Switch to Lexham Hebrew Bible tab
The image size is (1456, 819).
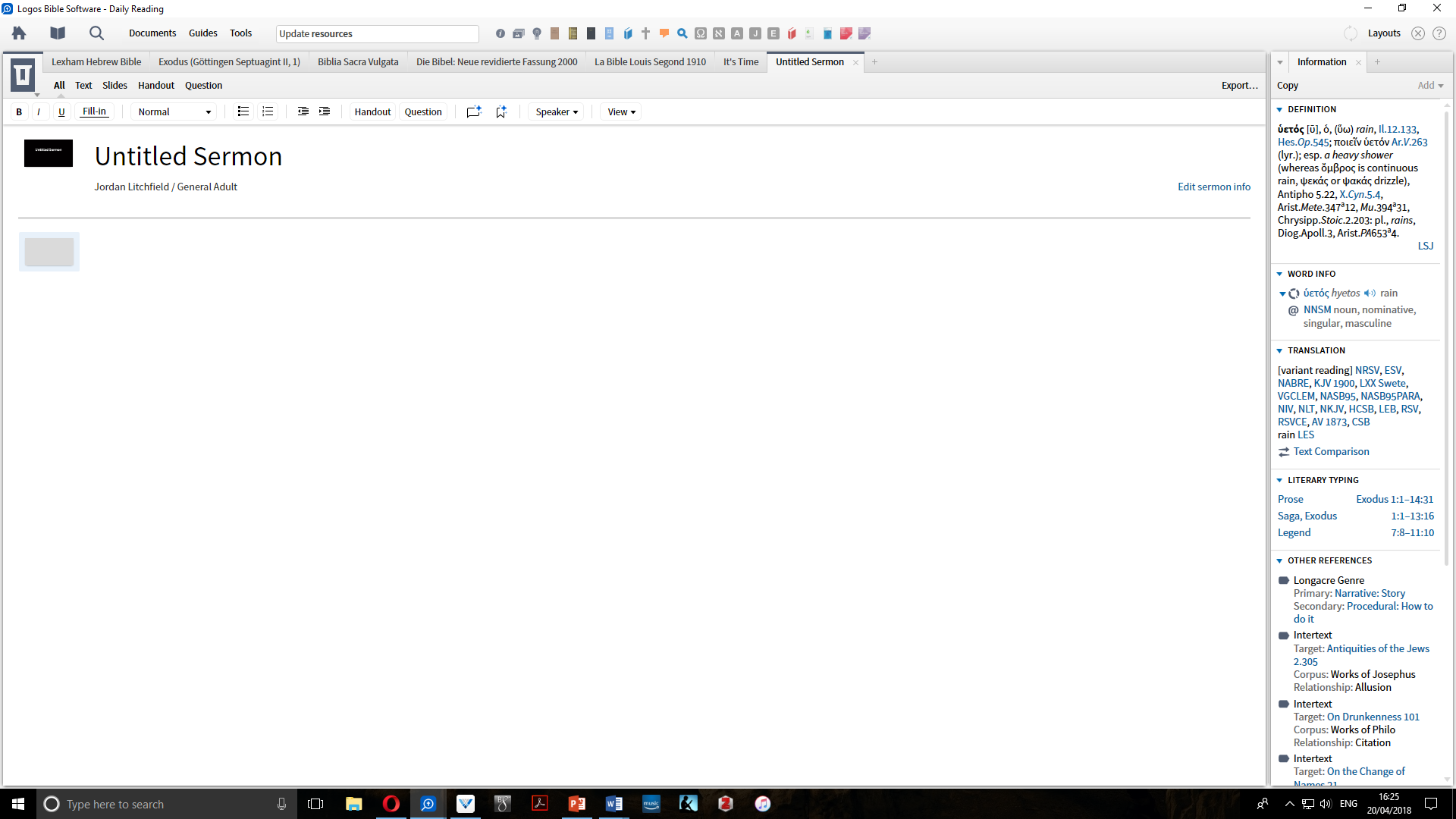point(96,62)
